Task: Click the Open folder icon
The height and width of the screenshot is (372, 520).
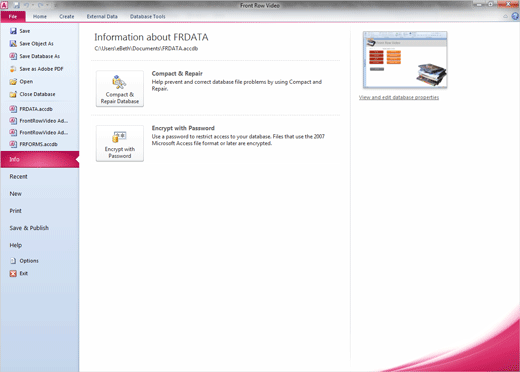Action: (13, 82)
